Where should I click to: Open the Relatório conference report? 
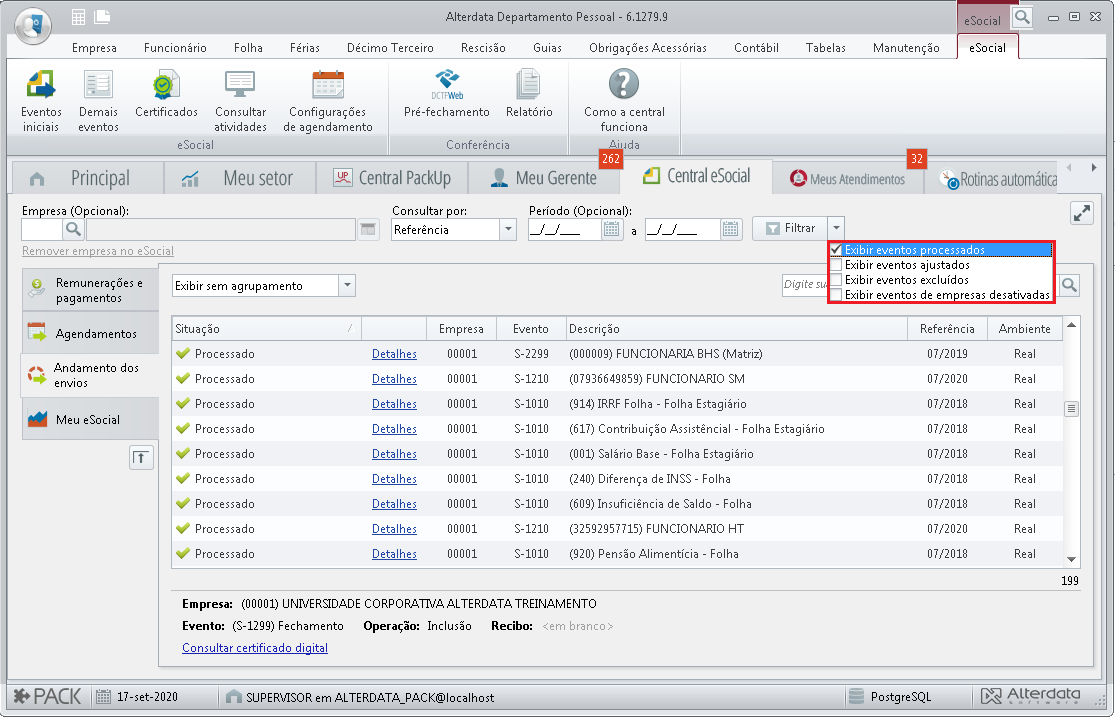coord(529,94)
